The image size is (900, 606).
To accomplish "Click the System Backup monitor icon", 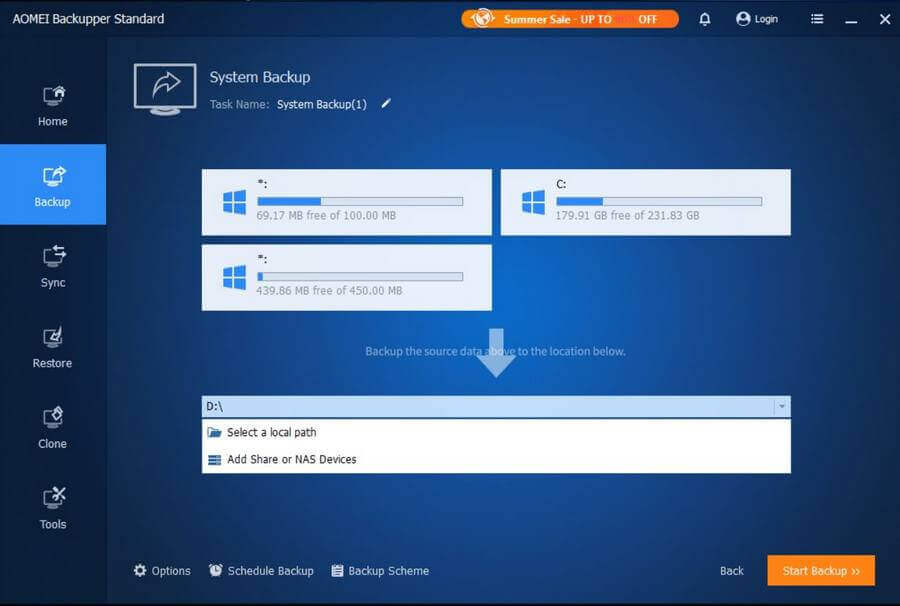I will tap(165, 89).
